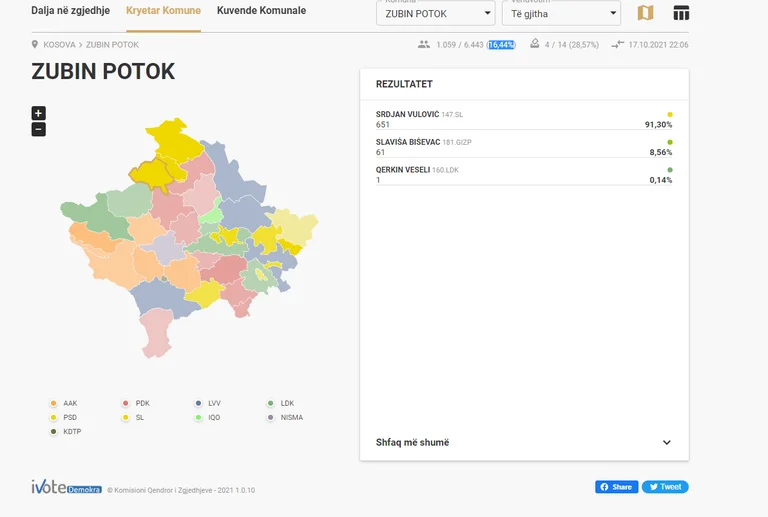This screenshot has height=517, width=768.
Task: Open the Dalja në zgjedhje tab
Action: click(71, 10)
